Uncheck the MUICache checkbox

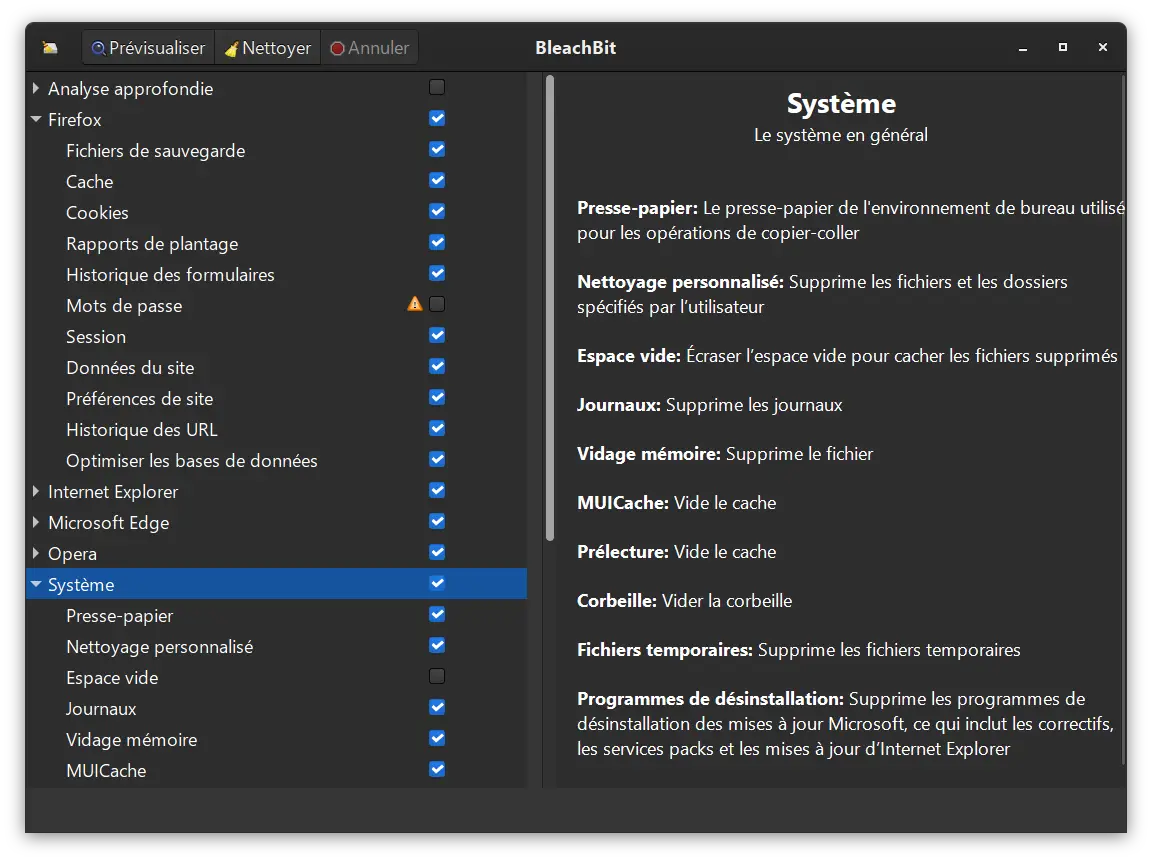[x=437, y=769]
